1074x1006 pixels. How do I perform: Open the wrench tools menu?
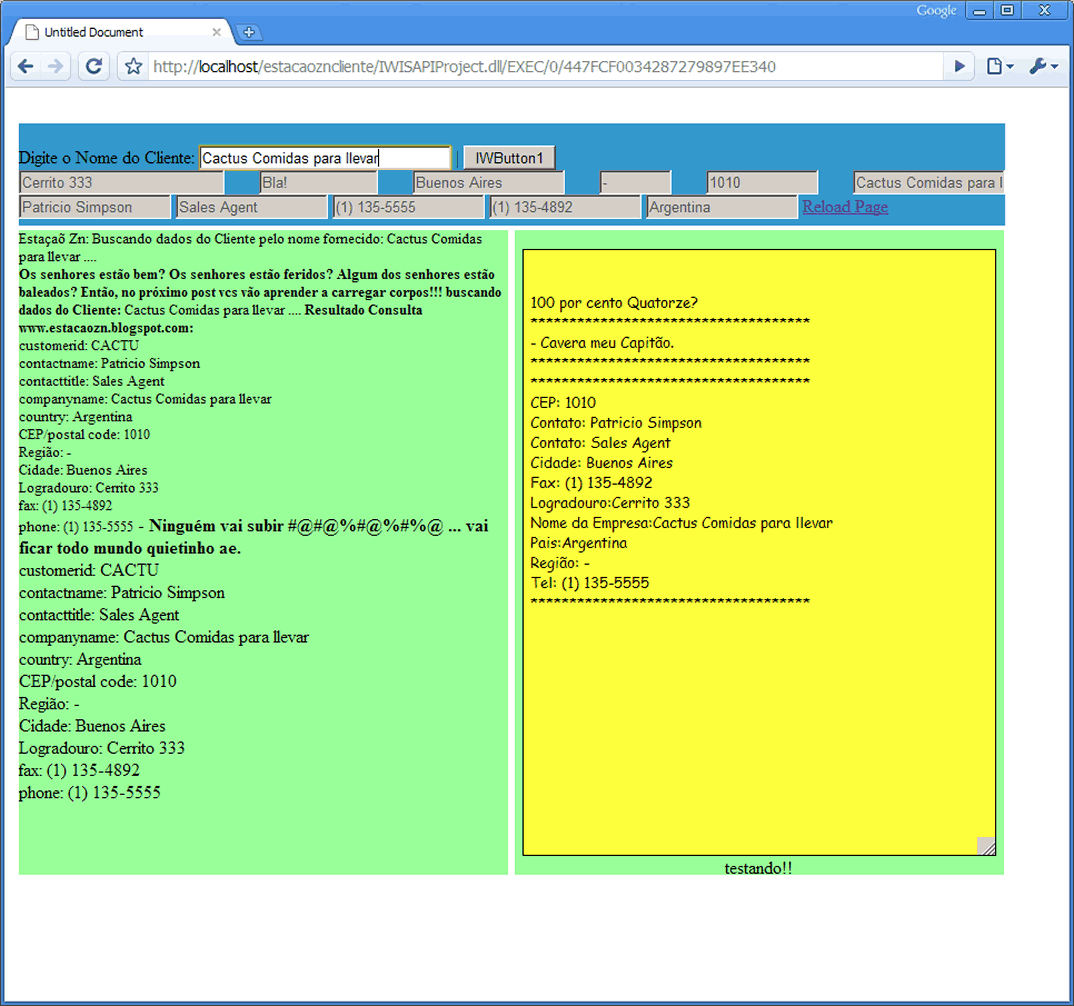[x=1043, y=66]
